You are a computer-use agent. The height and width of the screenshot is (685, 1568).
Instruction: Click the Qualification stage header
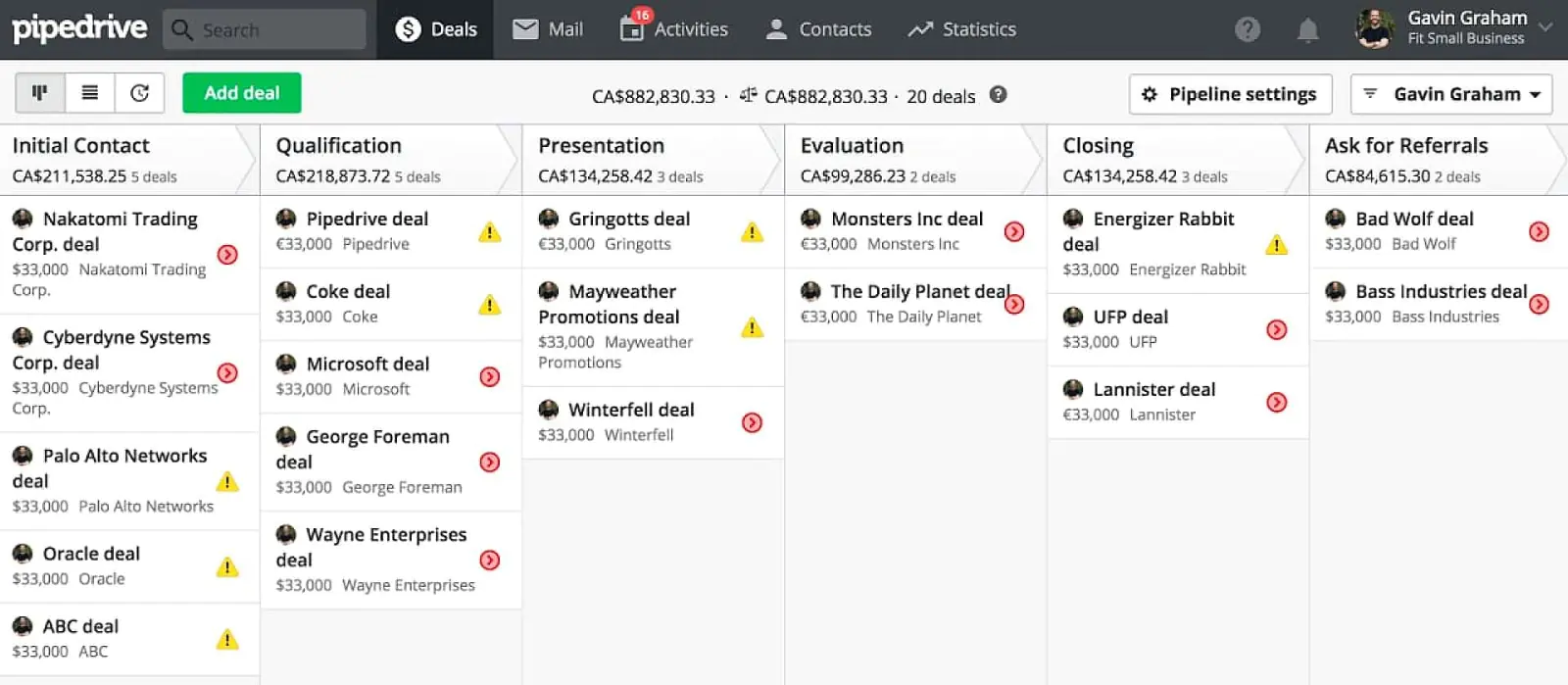[x=390, y=160]
